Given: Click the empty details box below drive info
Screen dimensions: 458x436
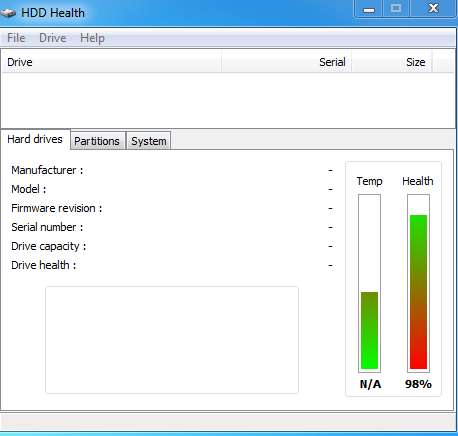Looking at the screenshot, I should point(172,340).
